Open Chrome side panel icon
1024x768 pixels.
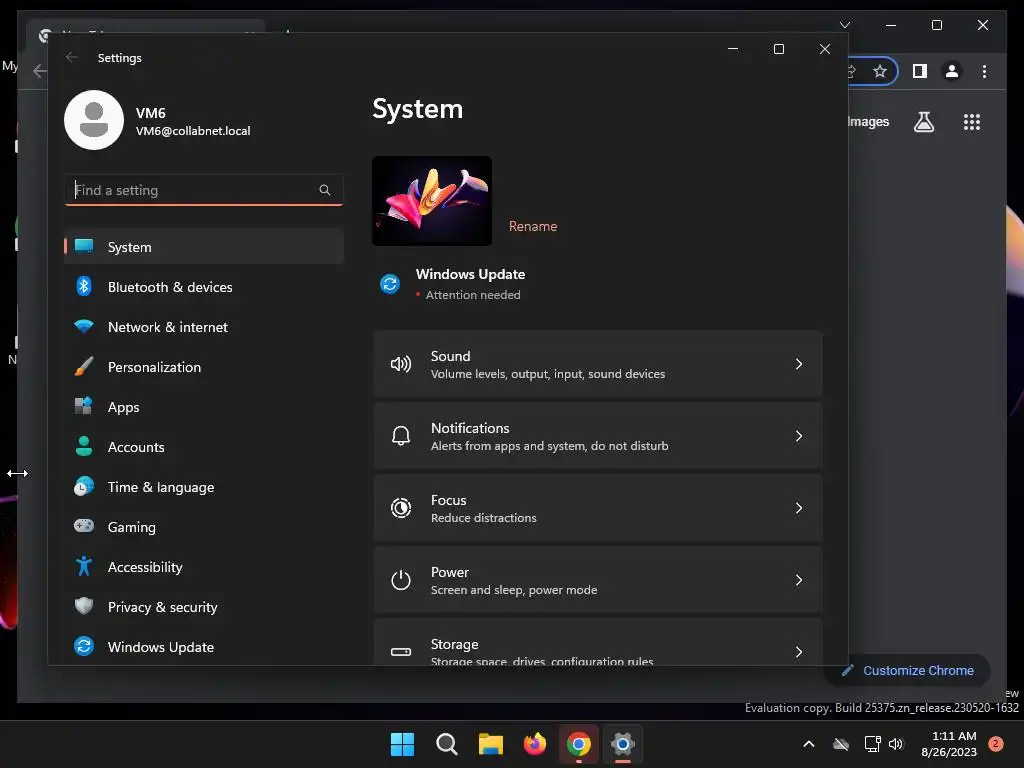click(920, 71)
